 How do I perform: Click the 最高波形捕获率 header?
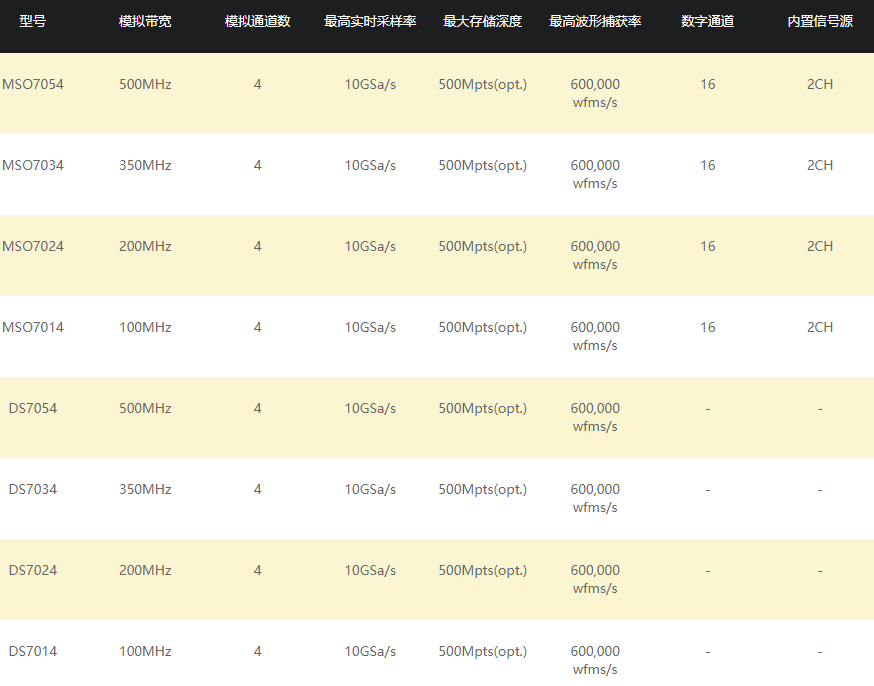click(x=595, y=21)
